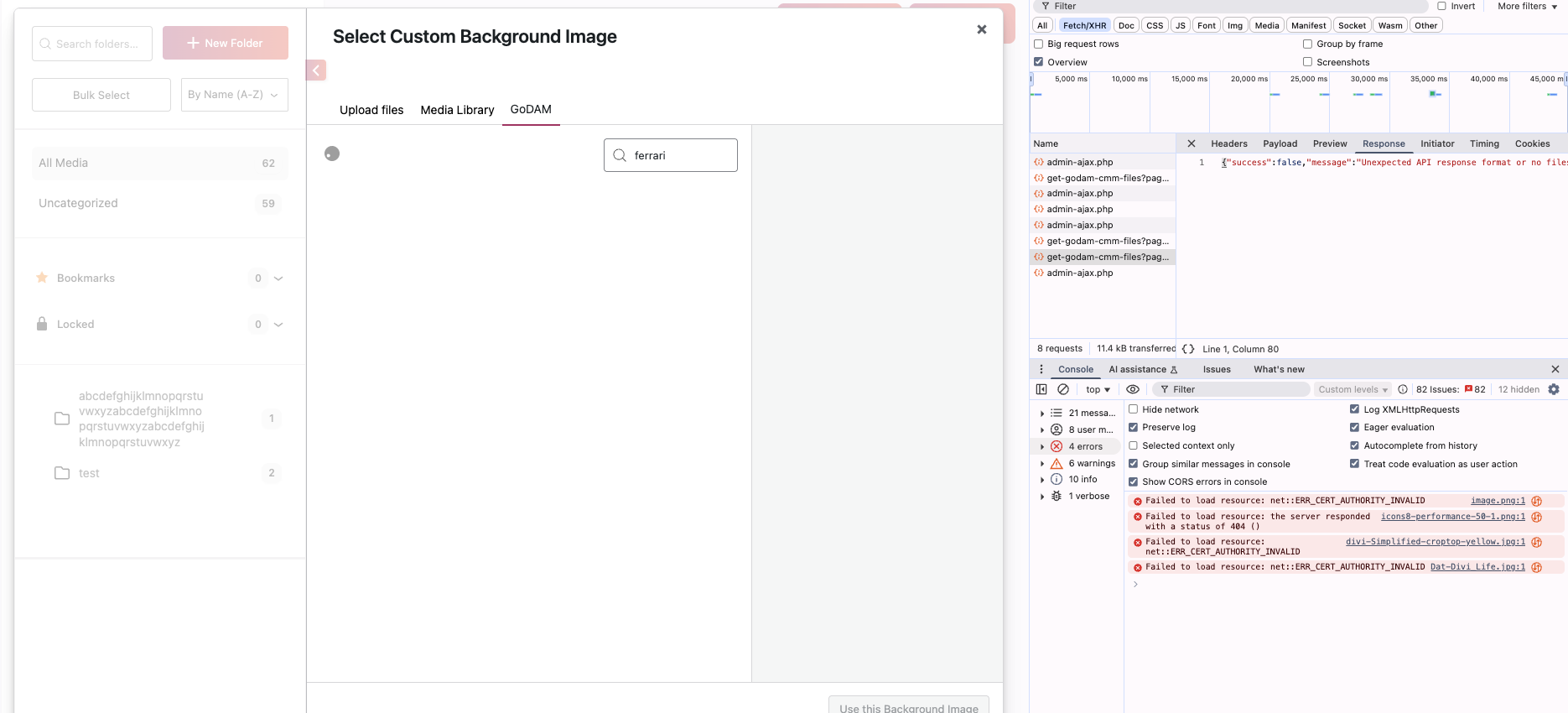Open console settings gear icon
Image resolution: width=1568 pixels, height=713 pixels.
pos(1554,389)
